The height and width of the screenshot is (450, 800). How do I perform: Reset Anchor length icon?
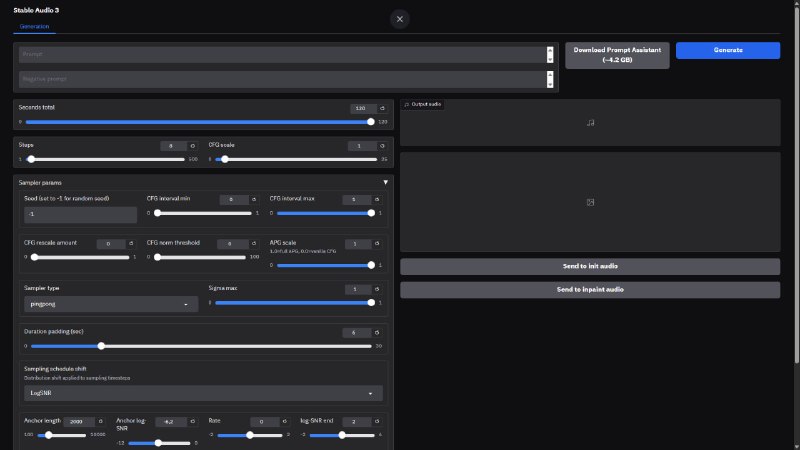tap(101, 421)
